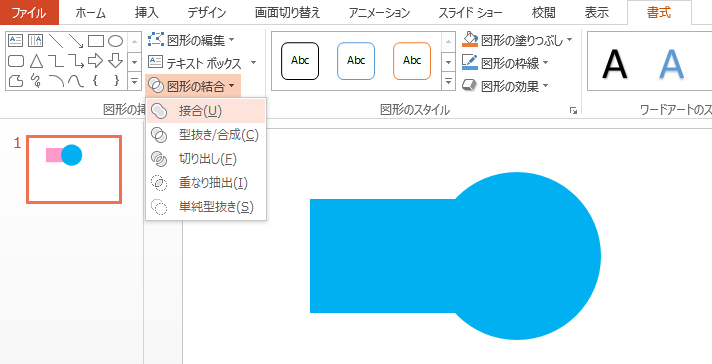
Task: Collapse the 図形の結合 dropdown
Action: pyautogui.click(x=193, y=86)
